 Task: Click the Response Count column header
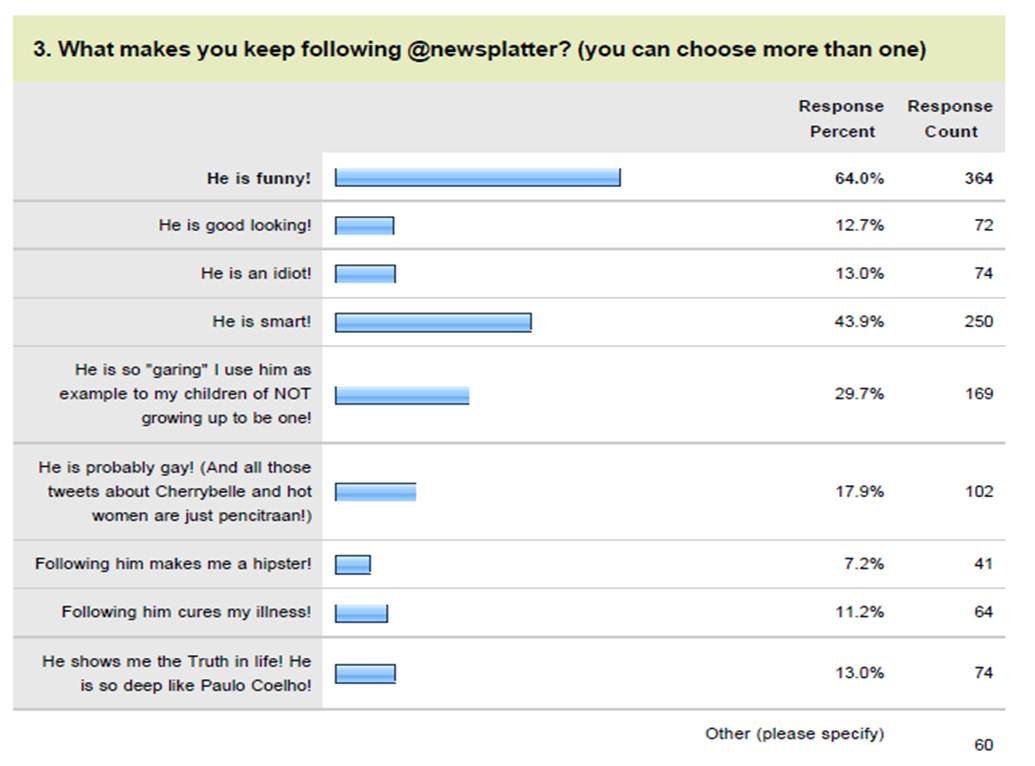pos(949,119)
